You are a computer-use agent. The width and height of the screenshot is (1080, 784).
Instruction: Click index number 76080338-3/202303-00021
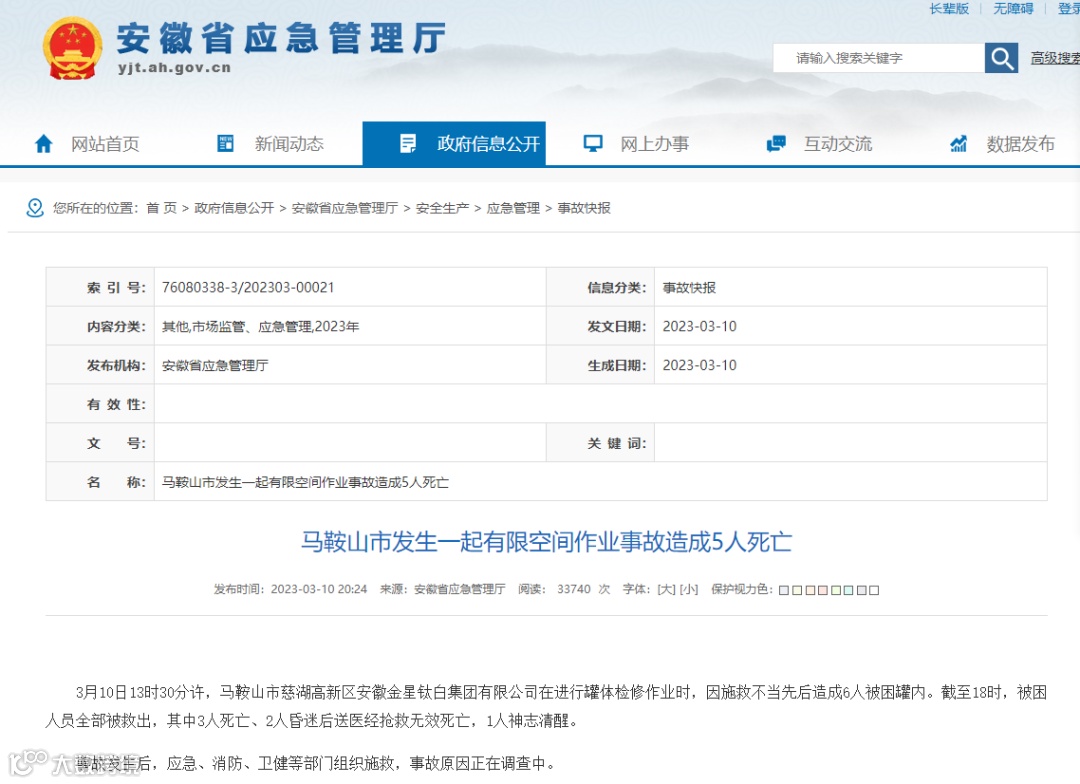pos(248,287)
